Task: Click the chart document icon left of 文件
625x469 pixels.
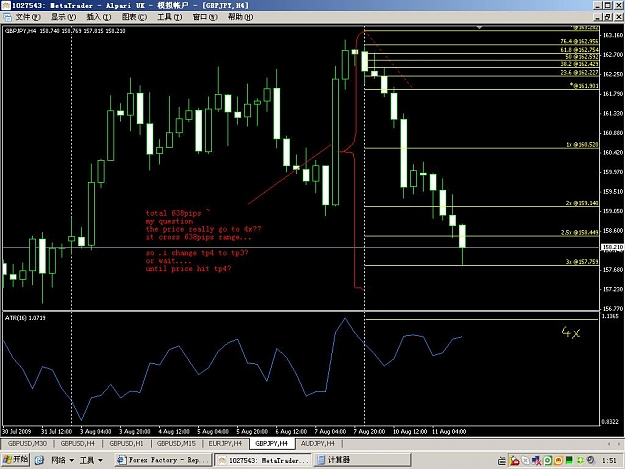Action: click(x=7, y=17)
